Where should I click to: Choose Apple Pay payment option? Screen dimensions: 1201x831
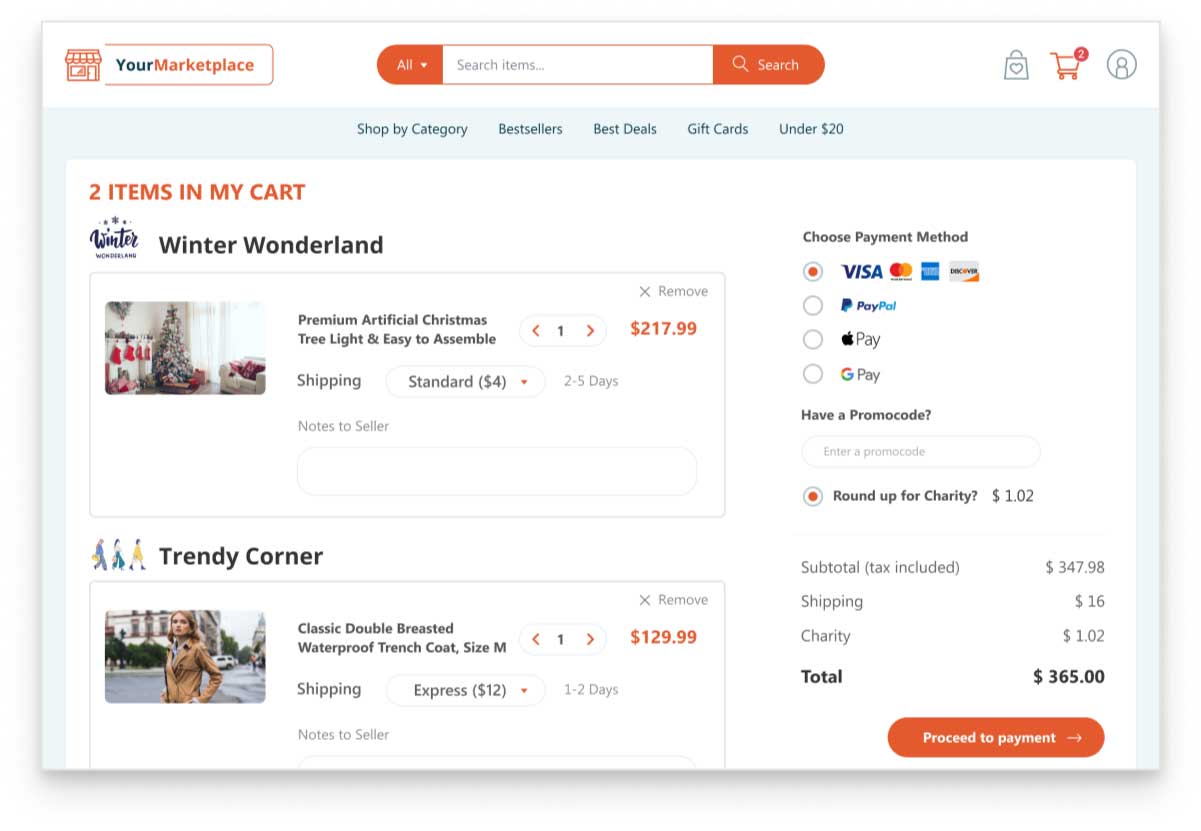pyautogui.click(x=813, y=340)
